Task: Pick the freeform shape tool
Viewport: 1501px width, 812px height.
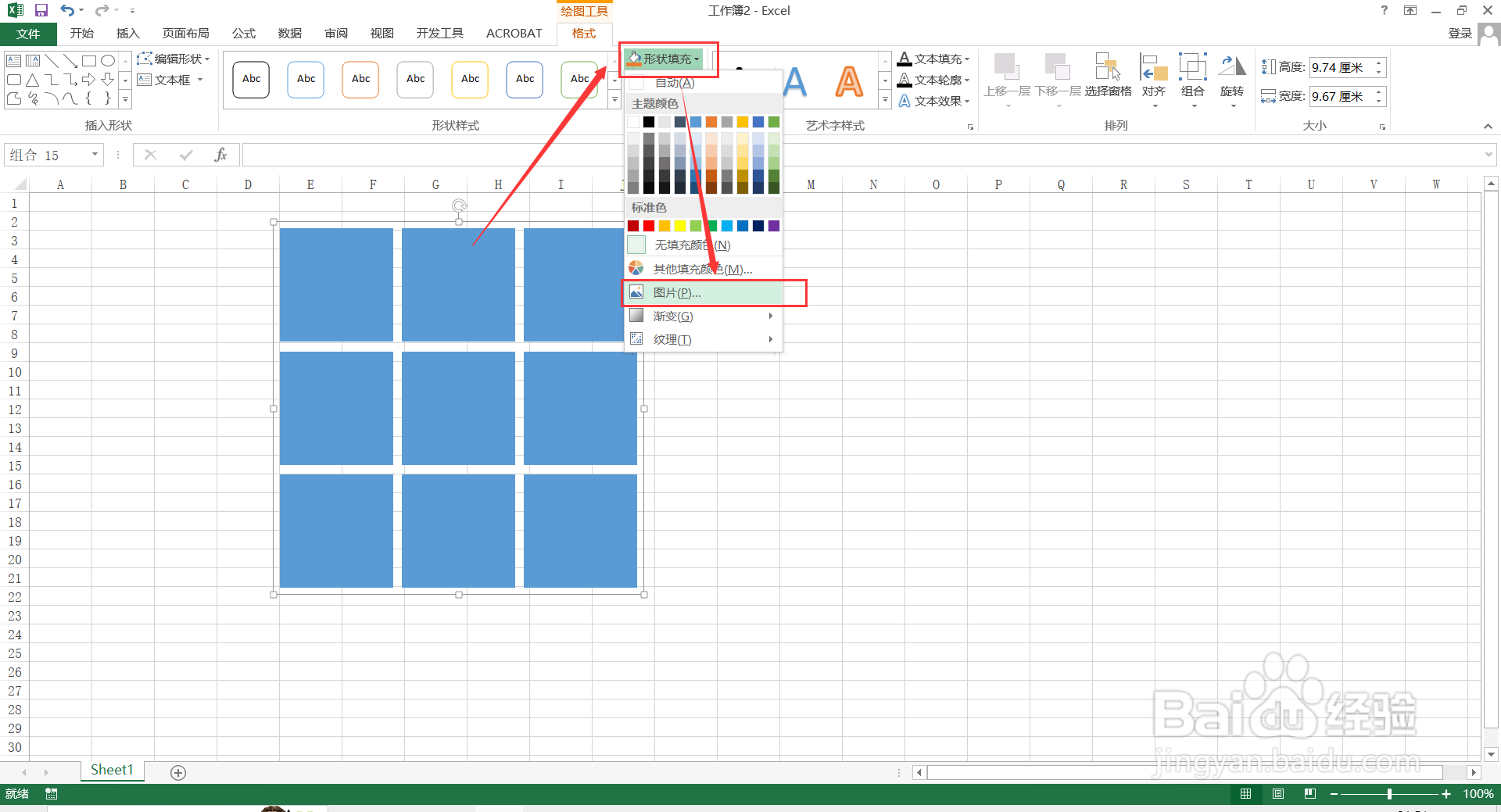Action: tap(13, 98)
